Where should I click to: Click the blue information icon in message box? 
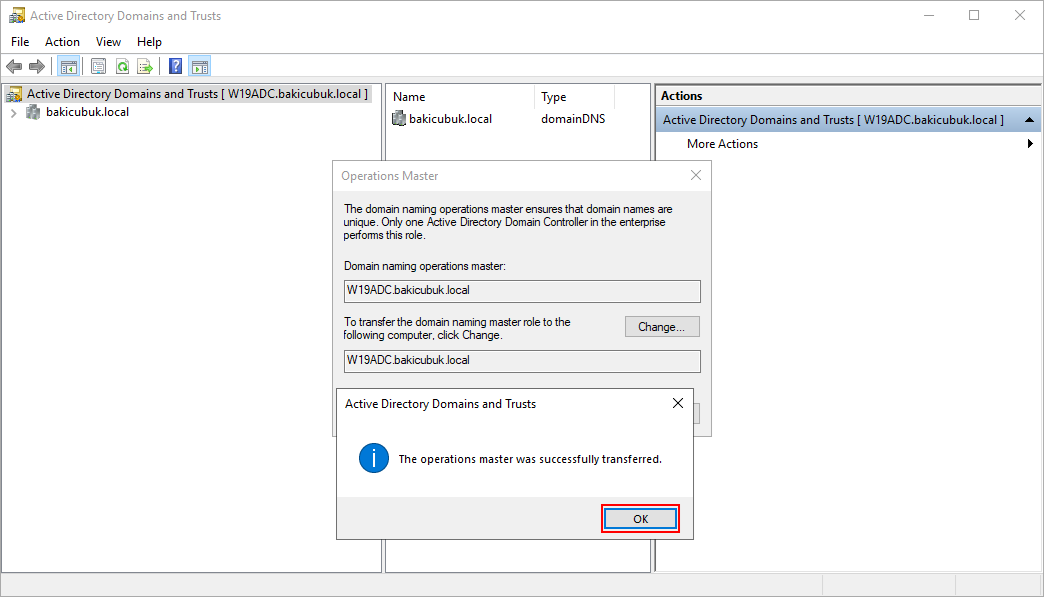click(x=374, y=459)
